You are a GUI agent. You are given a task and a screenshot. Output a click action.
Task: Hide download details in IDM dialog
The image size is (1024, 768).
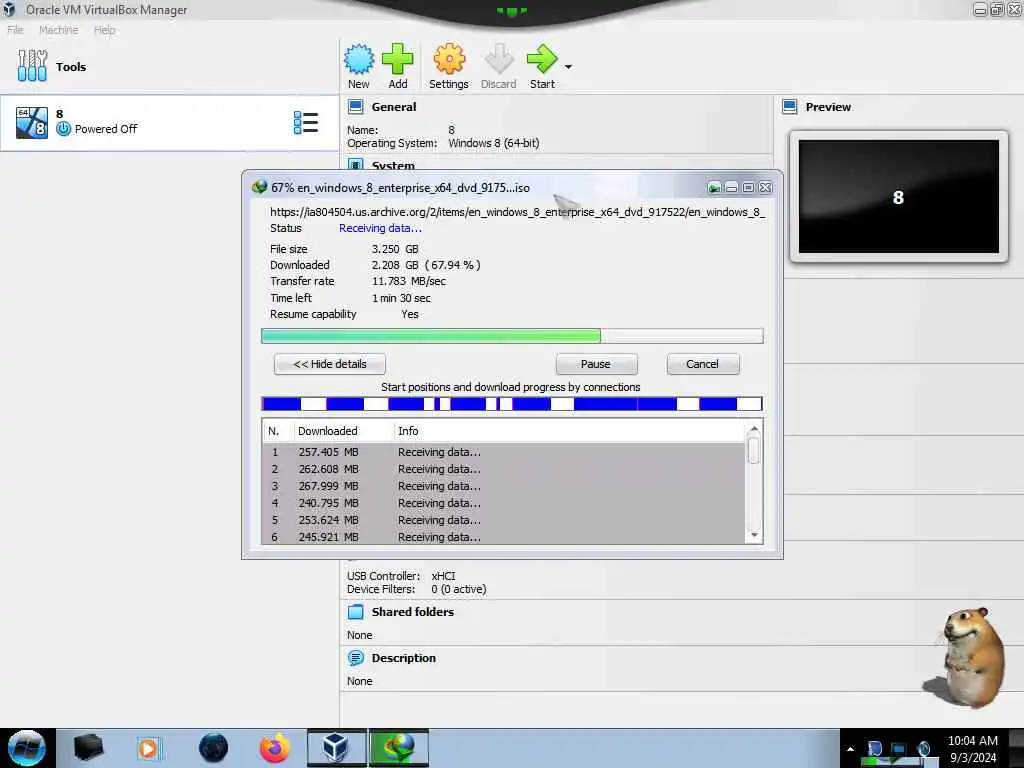330,364
